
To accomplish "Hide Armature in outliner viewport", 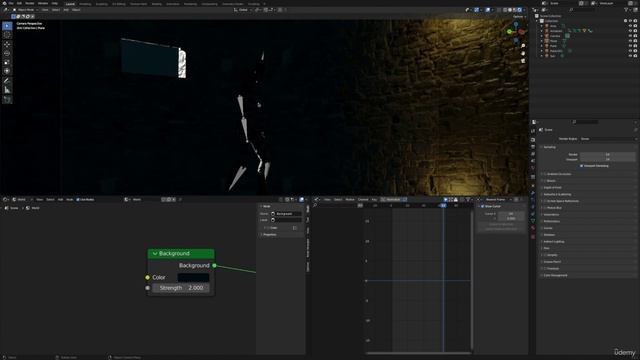I will (630, 31).
